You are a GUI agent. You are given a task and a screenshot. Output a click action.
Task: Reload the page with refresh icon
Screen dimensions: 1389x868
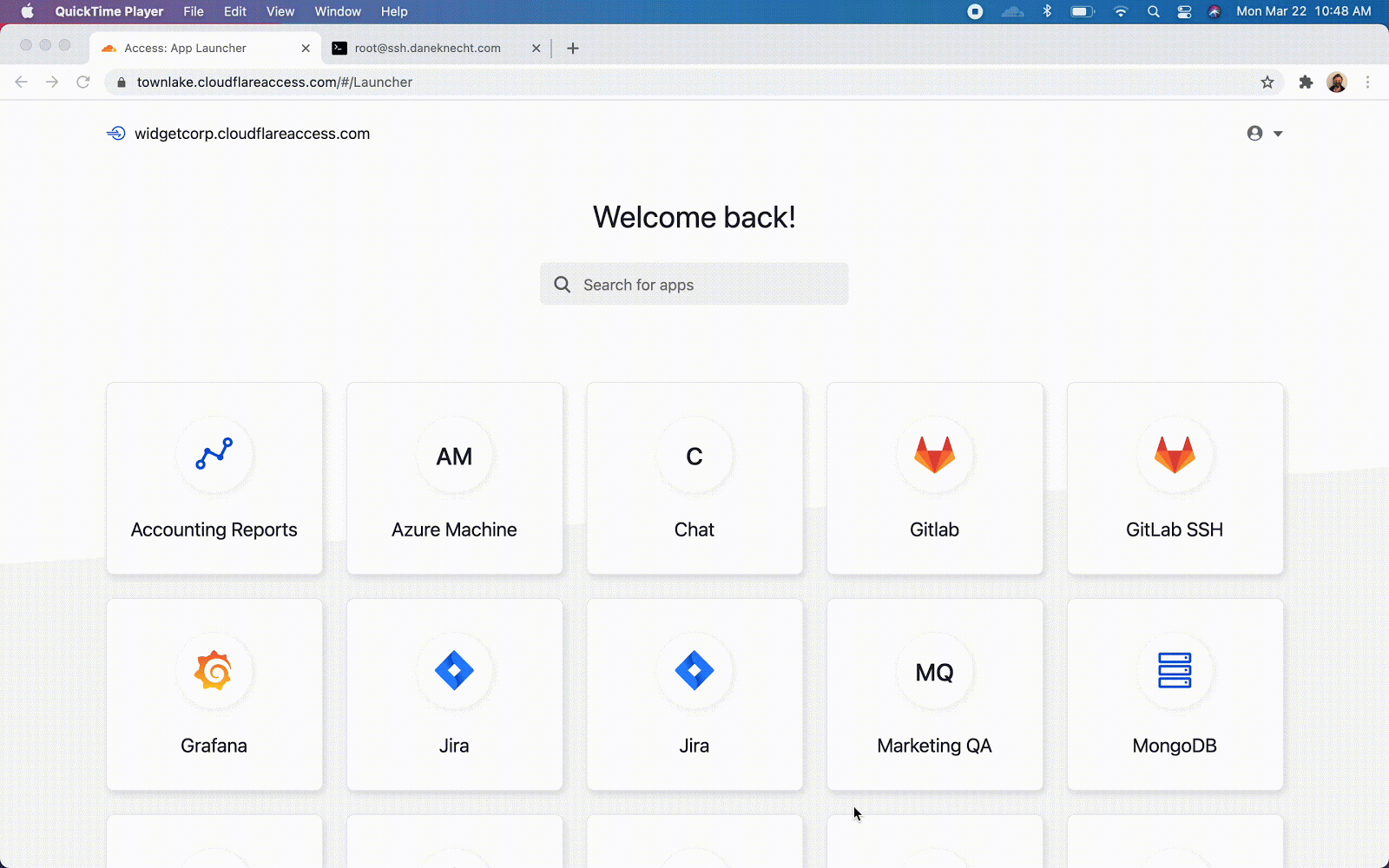pos(83,82)
